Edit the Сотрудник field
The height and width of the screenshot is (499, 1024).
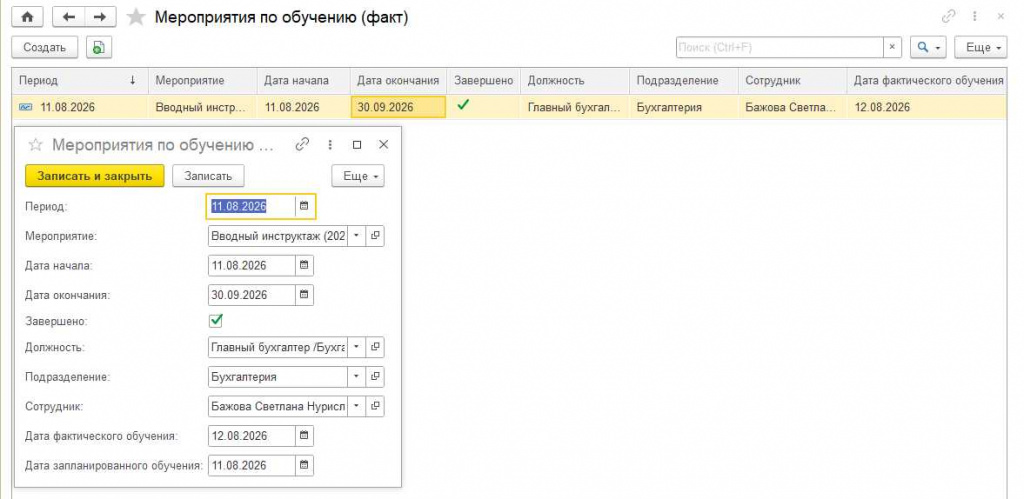click(x=278, y=406)
